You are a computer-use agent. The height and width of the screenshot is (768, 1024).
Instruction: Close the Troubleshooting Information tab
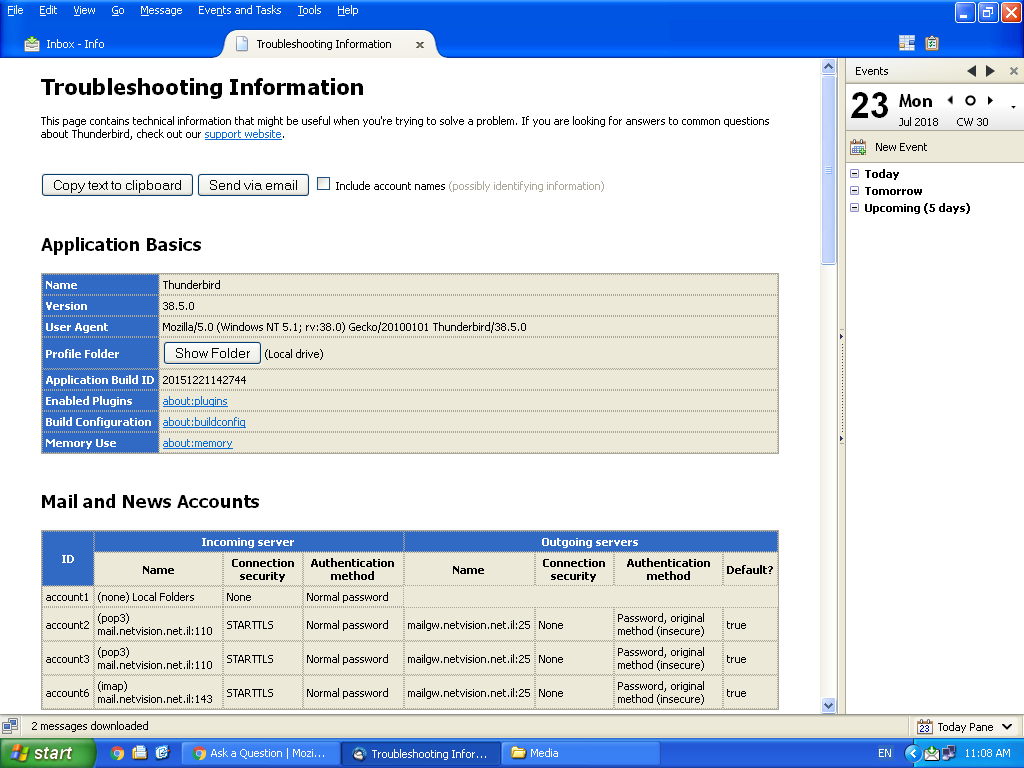point(420,44)
